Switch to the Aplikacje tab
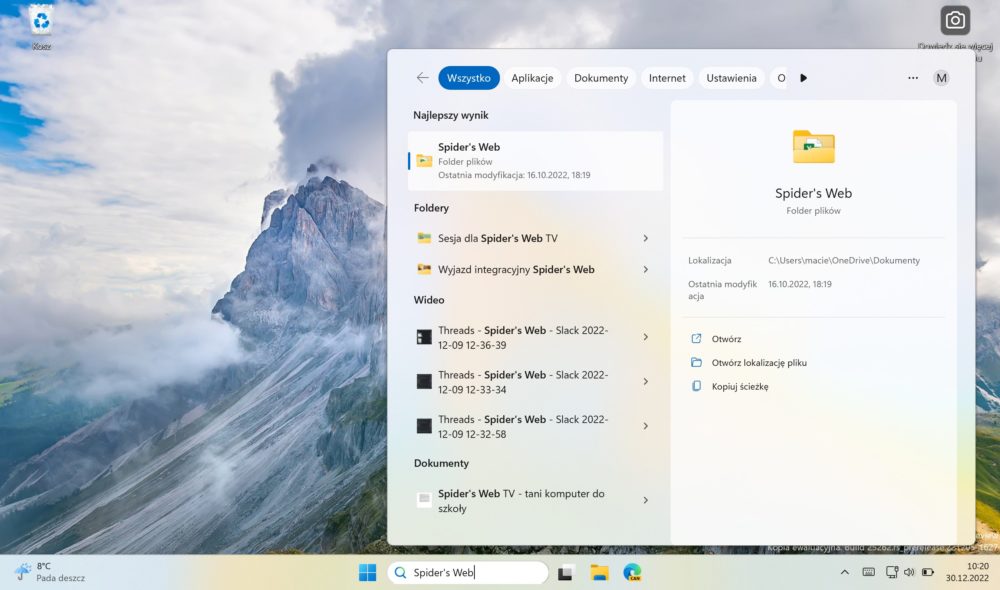This screenshot has width=1000, height=590. pos(532,78)
